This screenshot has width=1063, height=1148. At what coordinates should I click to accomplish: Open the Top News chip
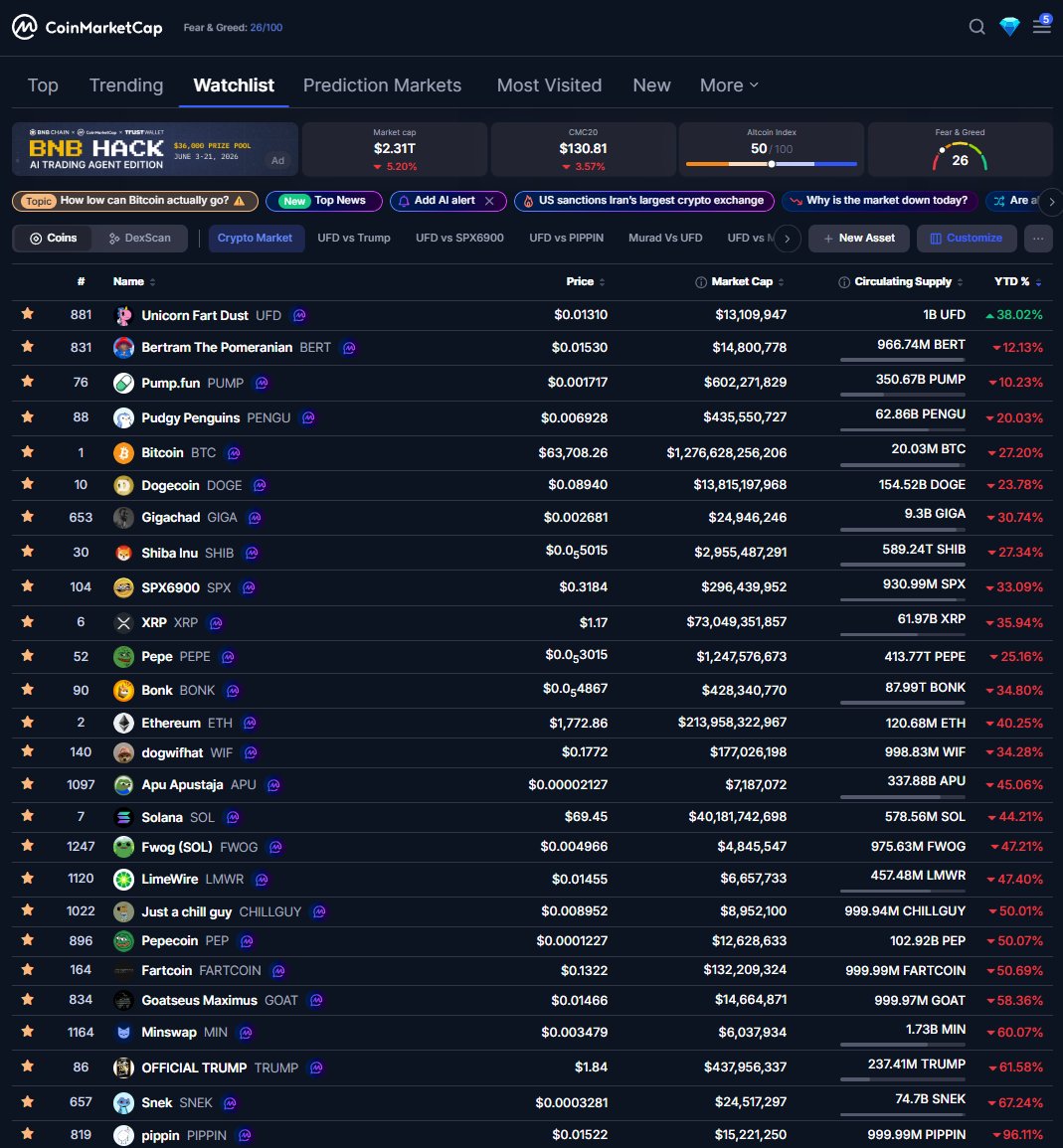324,201
